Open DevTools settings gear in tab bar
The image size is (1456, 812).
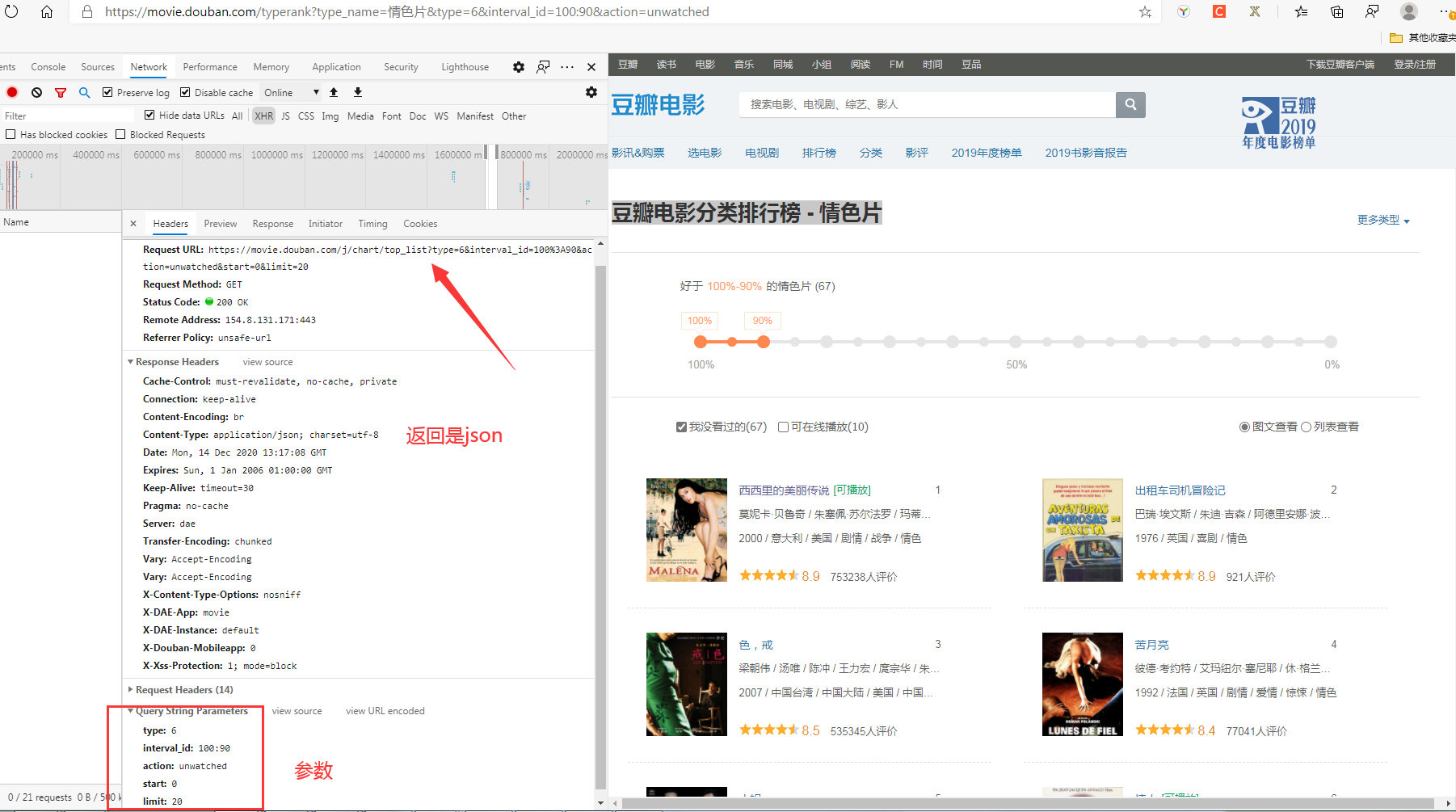point(519,67)
